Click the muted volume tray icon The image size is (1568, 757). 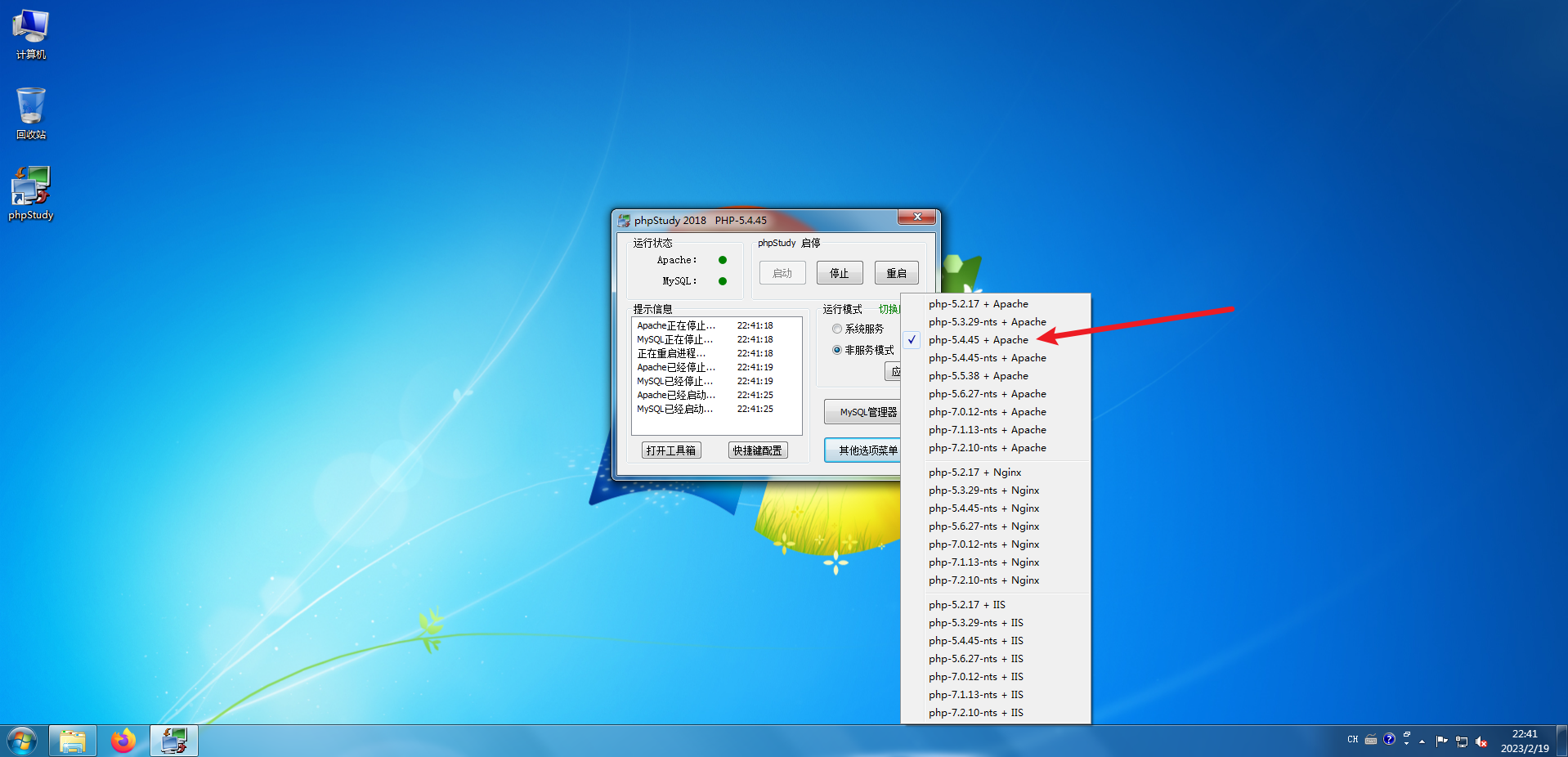click(1481, 741)
